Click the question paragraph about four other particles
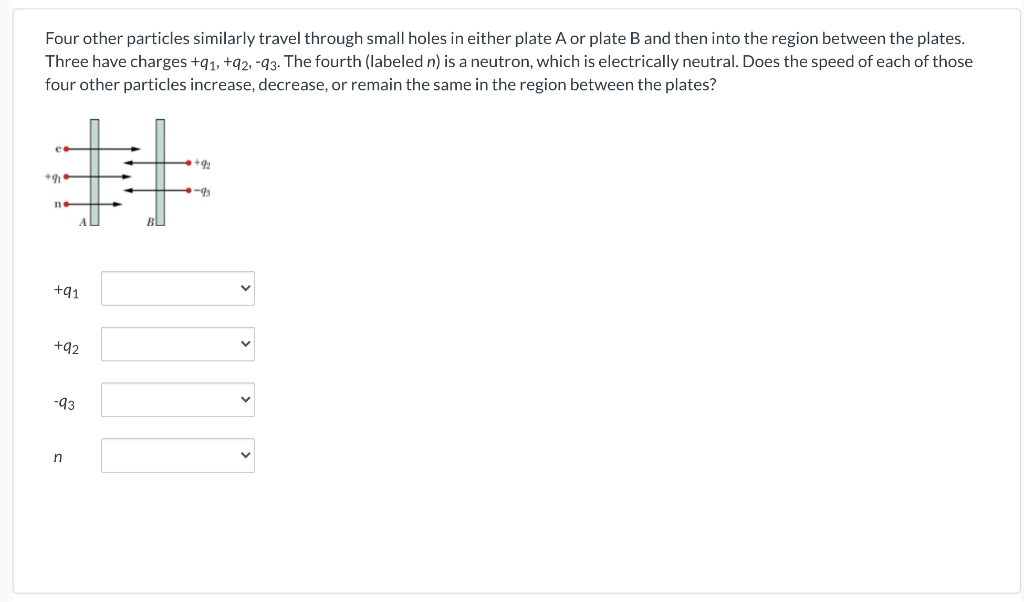The width and height of the screenshot is (1024, 602). (509, 61)
